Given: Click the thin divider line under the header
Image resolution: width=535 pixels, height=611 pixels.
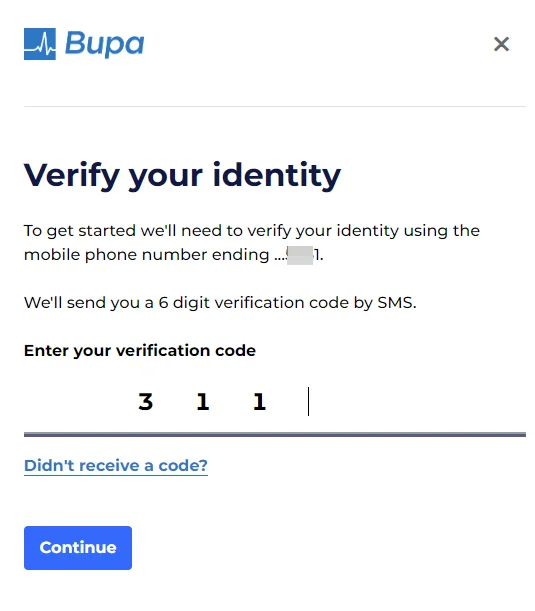Looking at the screenshot, I should coord(275,106).
